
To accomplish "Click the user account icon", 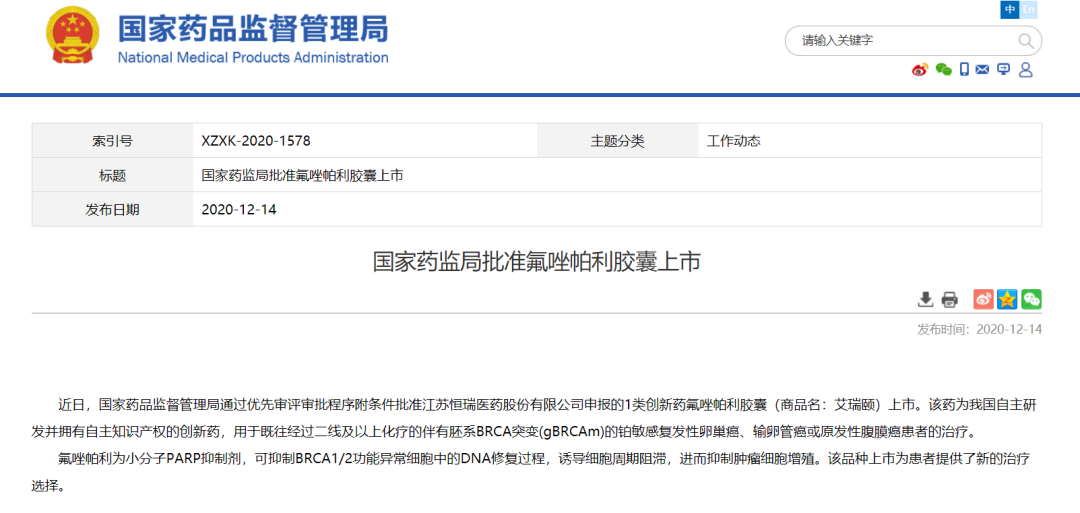I will point(1026,70).
